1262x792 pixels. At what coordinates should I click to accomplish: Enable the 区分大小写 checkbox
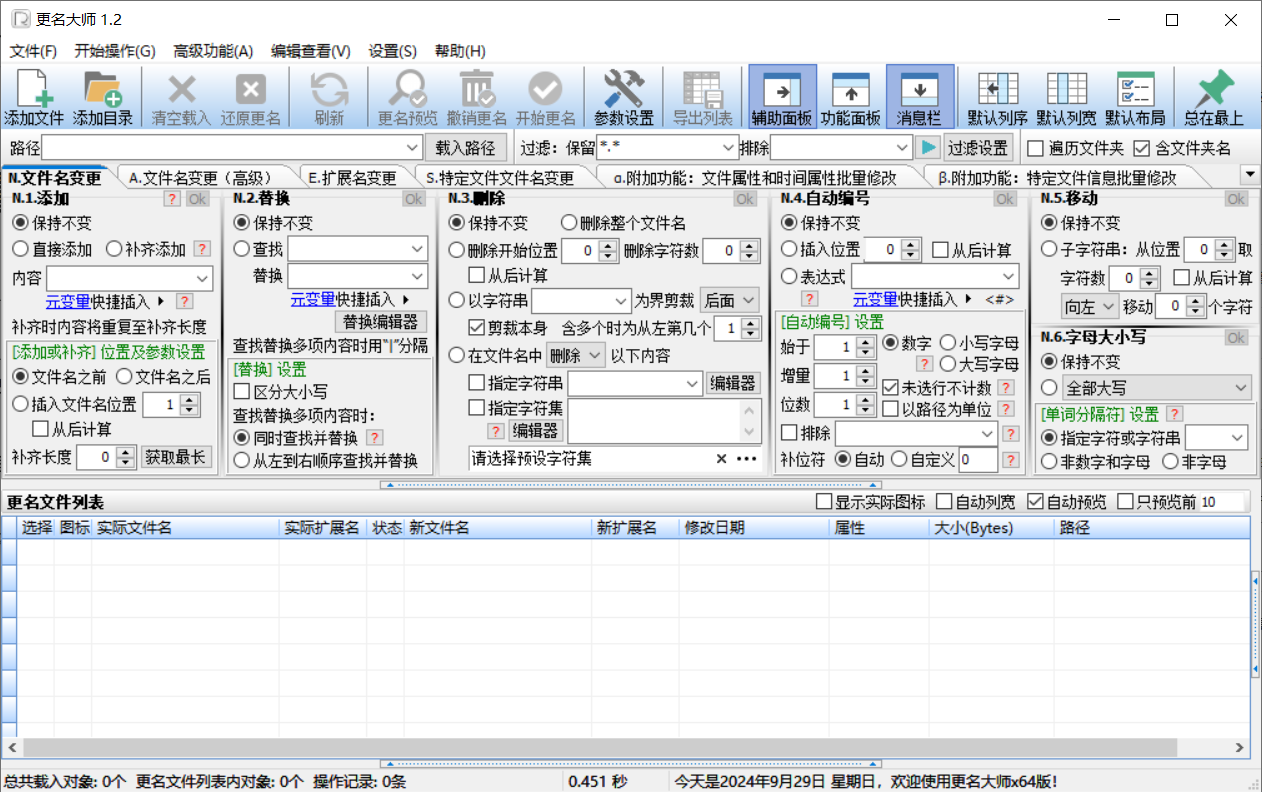(241, 392)
